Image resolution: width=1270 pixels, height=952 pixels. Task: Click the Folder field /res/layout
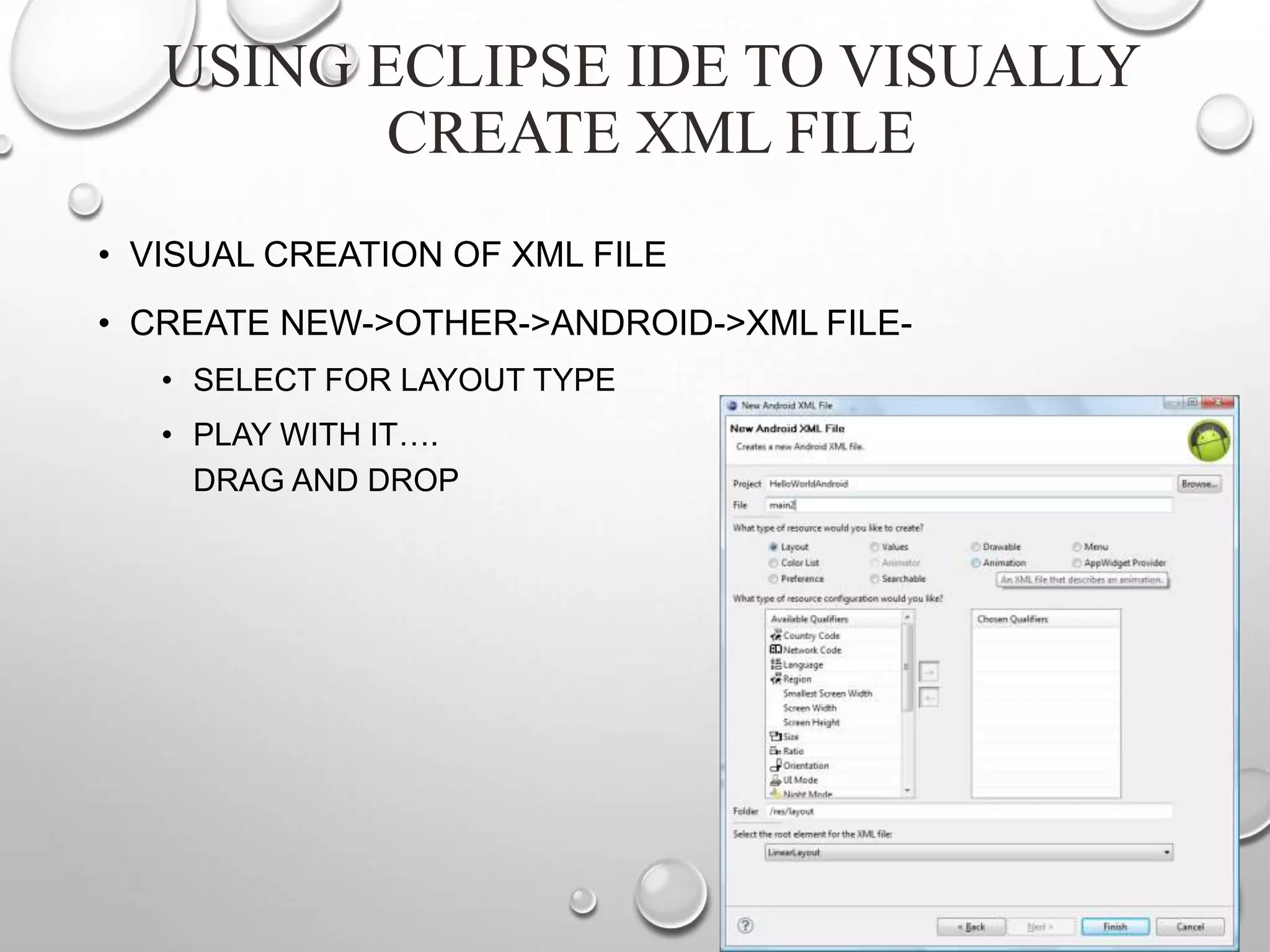click(x=969, y=811)
